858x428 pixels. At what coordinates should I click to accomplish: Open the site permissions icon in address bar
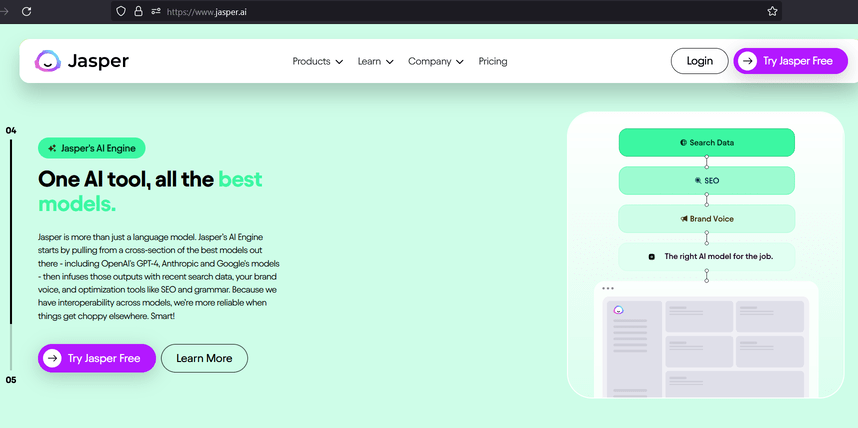pos(156,11)
